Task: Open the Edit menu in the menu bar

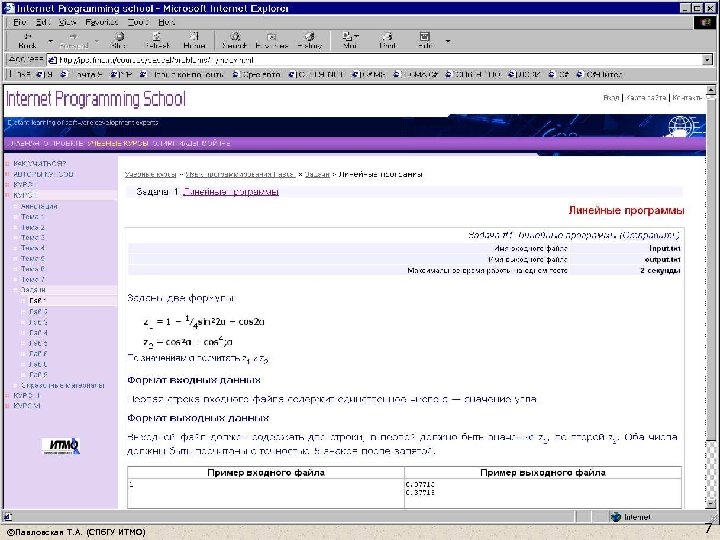Action: [x=42, y=22]
